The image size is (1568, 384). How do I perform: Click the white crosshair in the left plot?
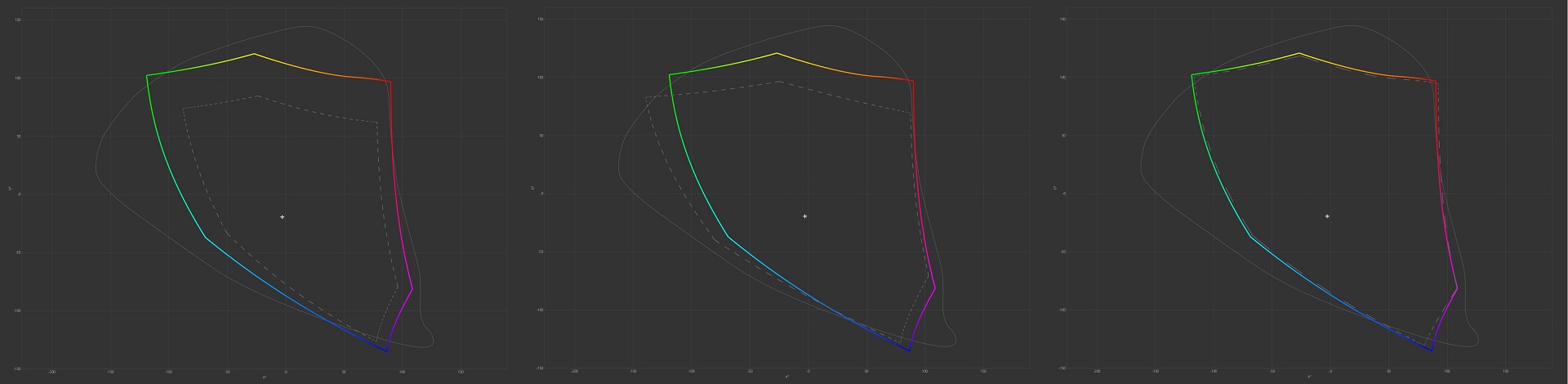(x=283, y=217)
